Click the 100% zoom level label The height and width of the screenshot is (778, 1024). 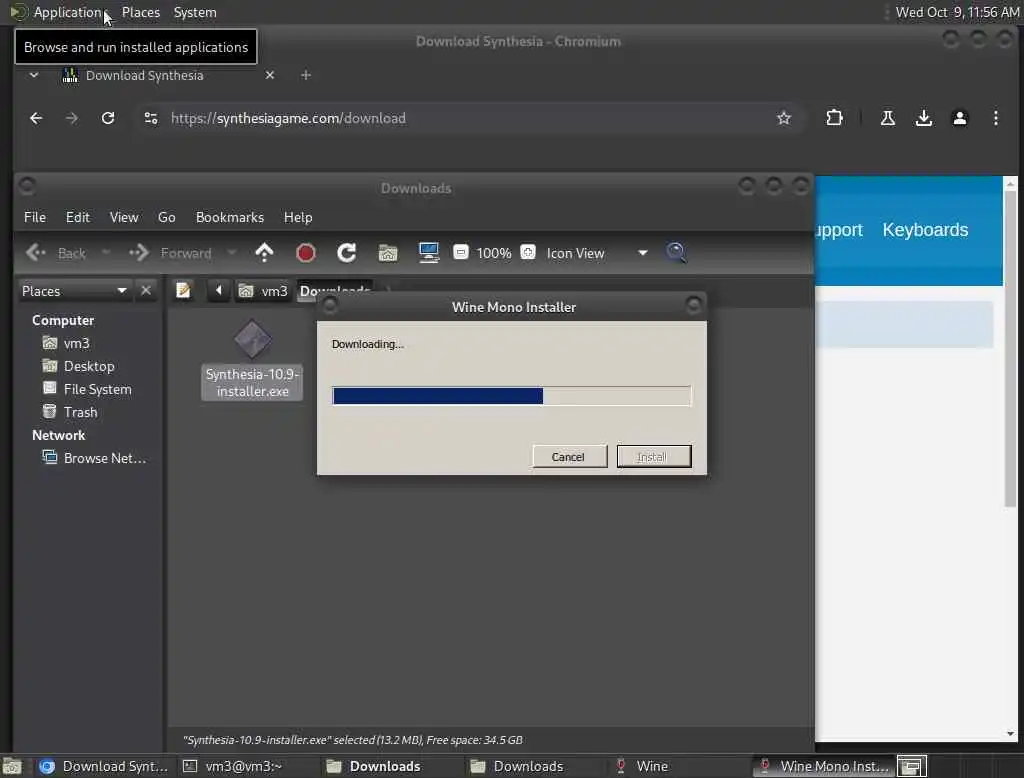coord(494,253)
